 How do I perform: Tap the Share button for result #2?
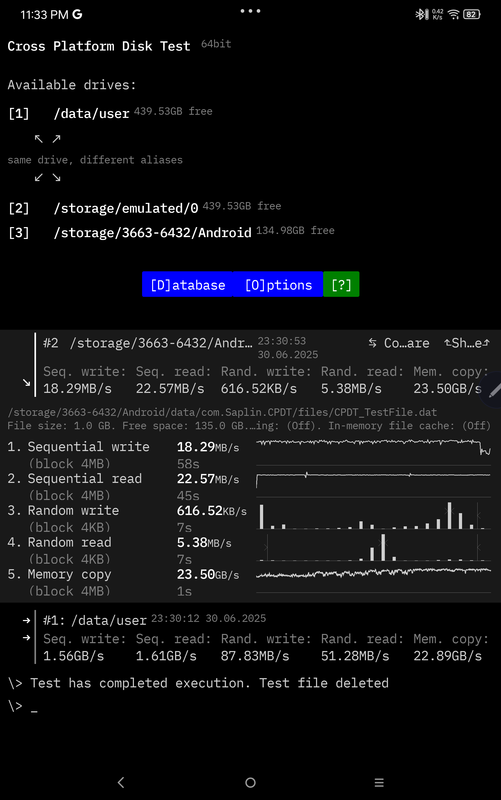pyautogui.click(x=466, y=343)
